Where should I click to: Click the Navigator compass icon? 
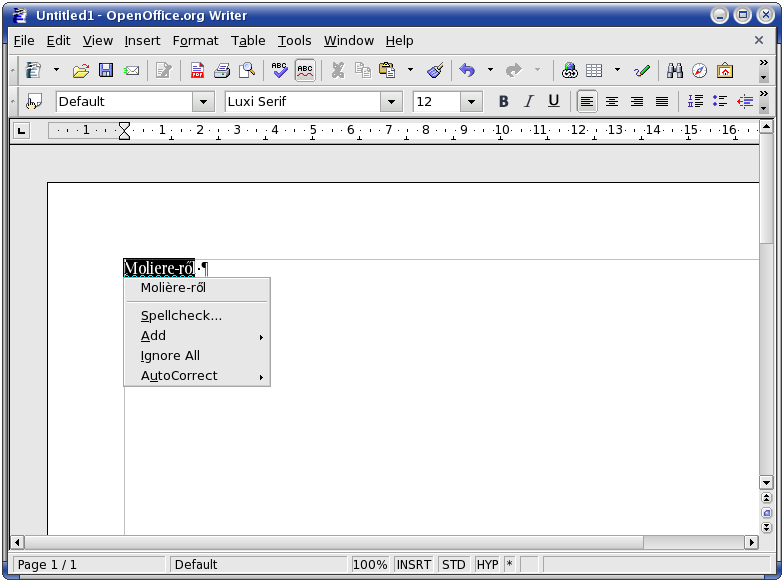click(700, 70)
